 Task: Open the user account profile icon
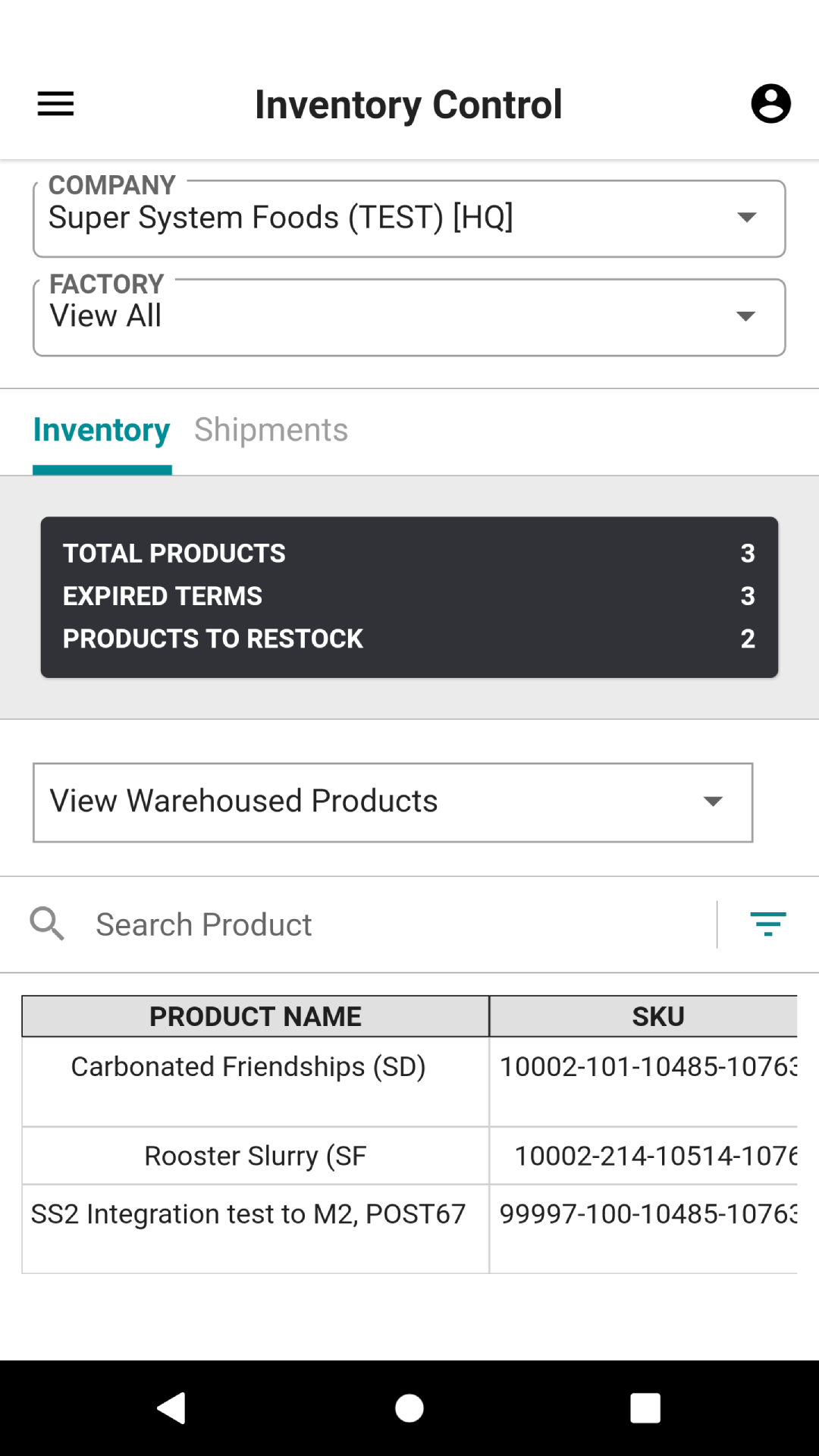pos(770,104)
